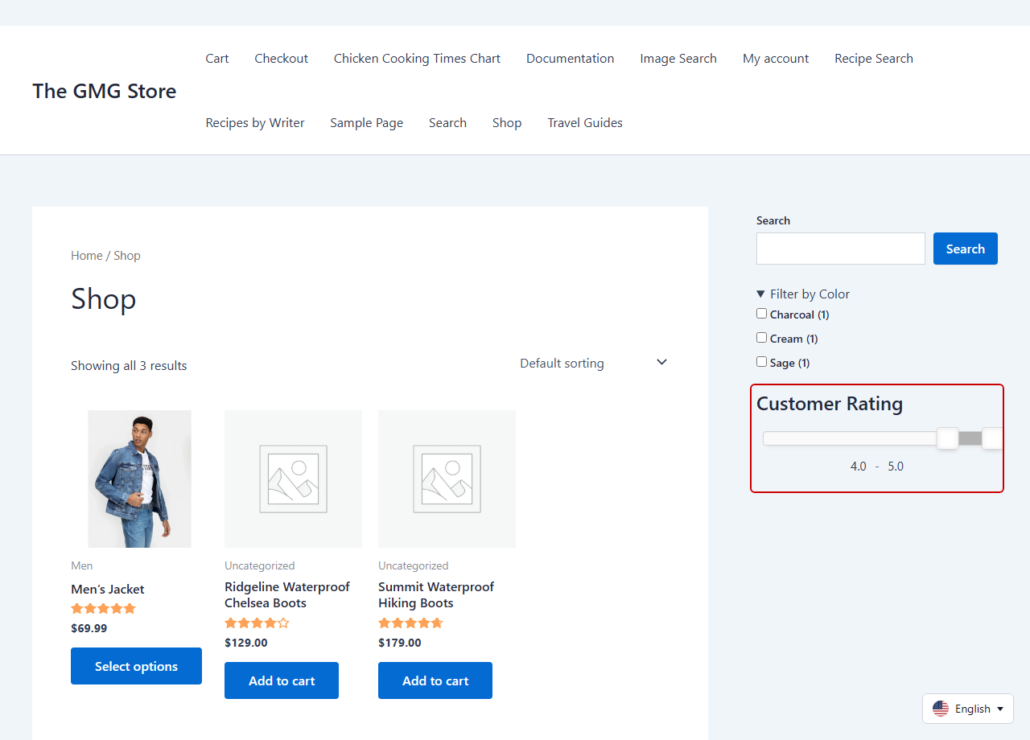Screen dimensions: 1030x740
Task: Click the maximum rating slider handle
Action: tap(992, 438)
